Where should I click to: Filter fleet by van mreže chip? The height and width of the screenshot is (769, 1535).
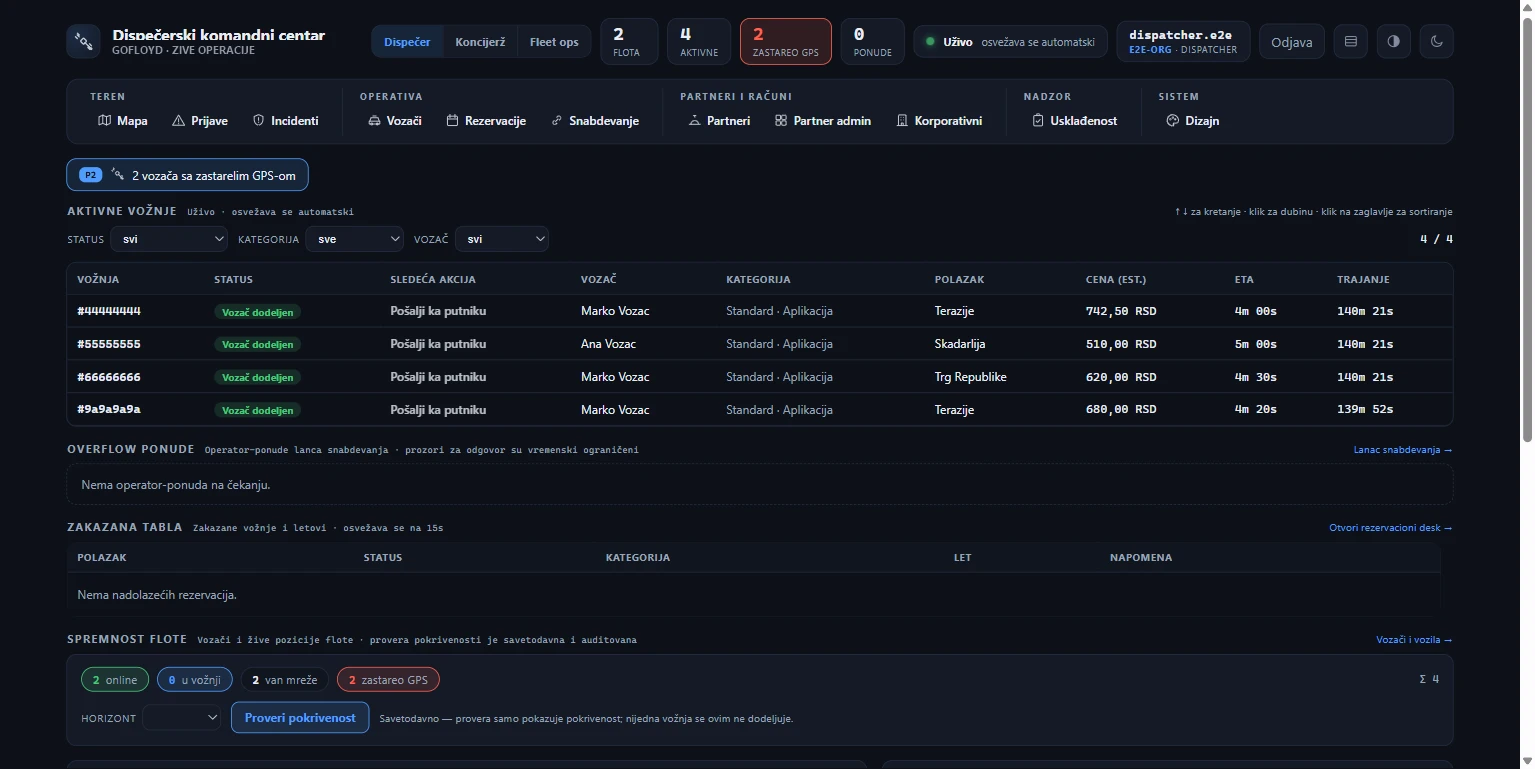tap(285, 680)
